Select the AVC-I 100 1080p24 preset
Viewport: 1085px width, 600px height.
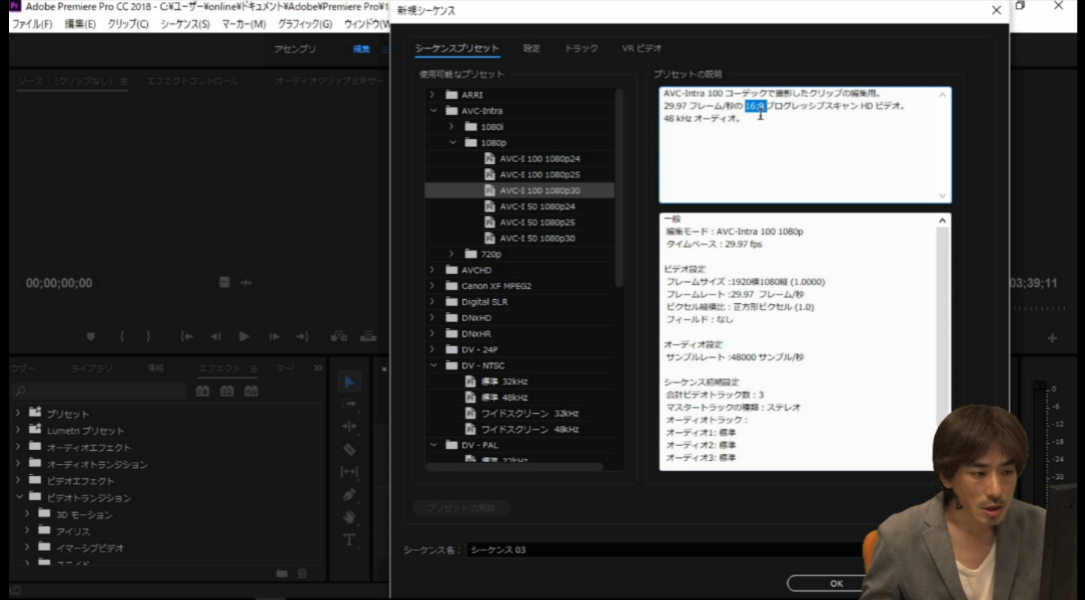point(539,159)
